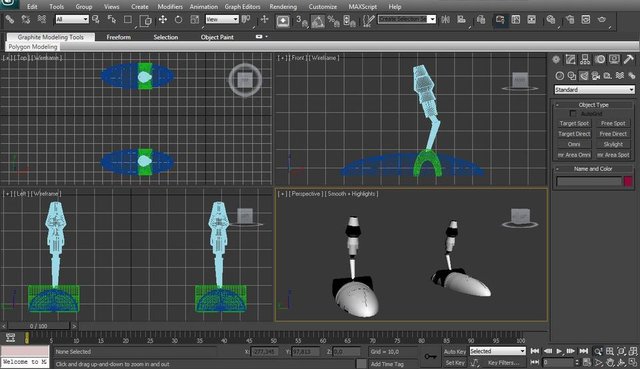Toggle the Angle Snap icon
This screenshot has height=369, width=640.
(318, 21)
